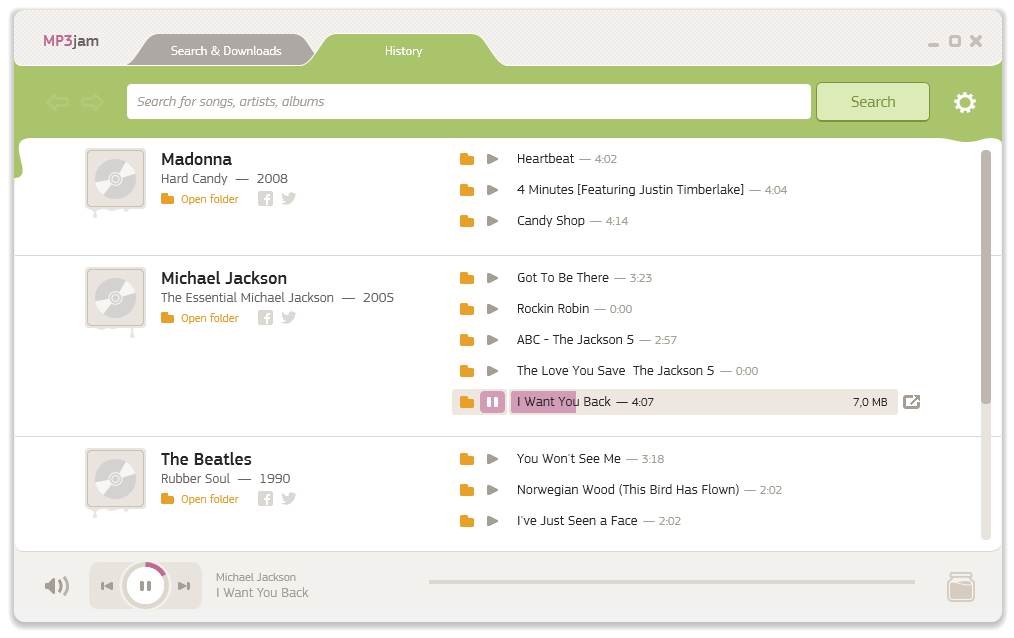Viewport: 1014px width, 638px height.
Task: Click the history list scrollbar
Action: point(986,277)
